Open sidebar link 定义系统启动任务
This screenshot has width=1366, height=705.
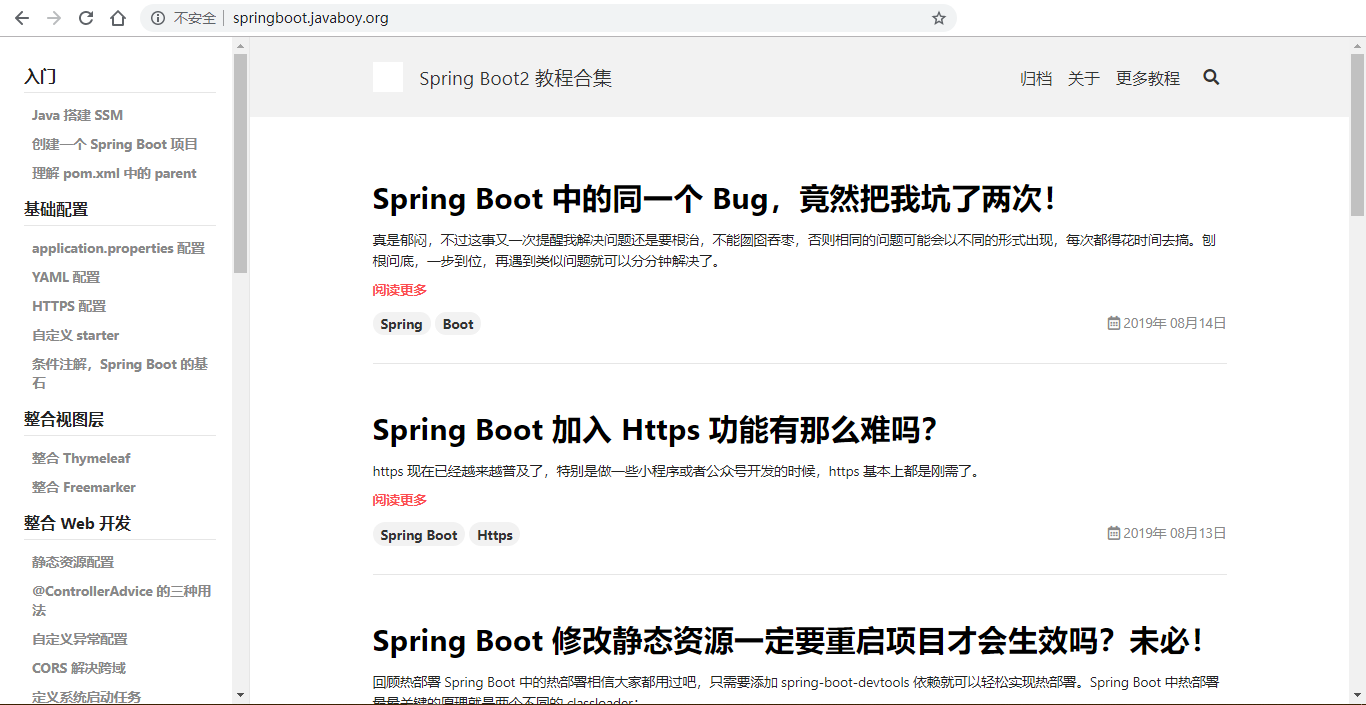pos(86,697)
